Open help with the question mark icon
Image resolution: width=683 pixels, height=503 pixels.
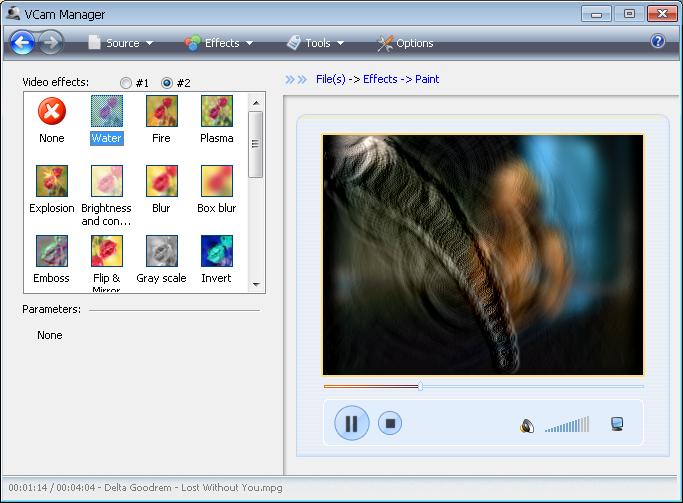[x=658, y=42]
